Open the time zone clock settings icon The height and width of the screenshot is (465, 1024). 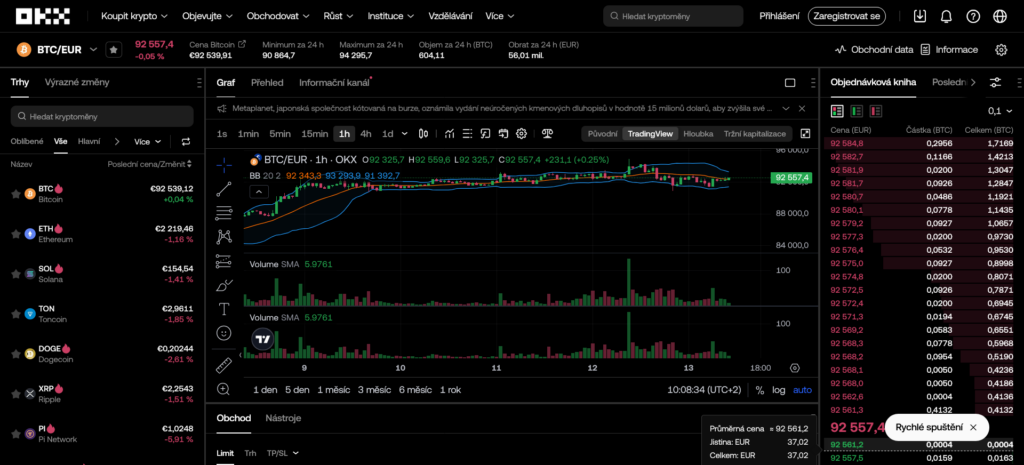794,368
